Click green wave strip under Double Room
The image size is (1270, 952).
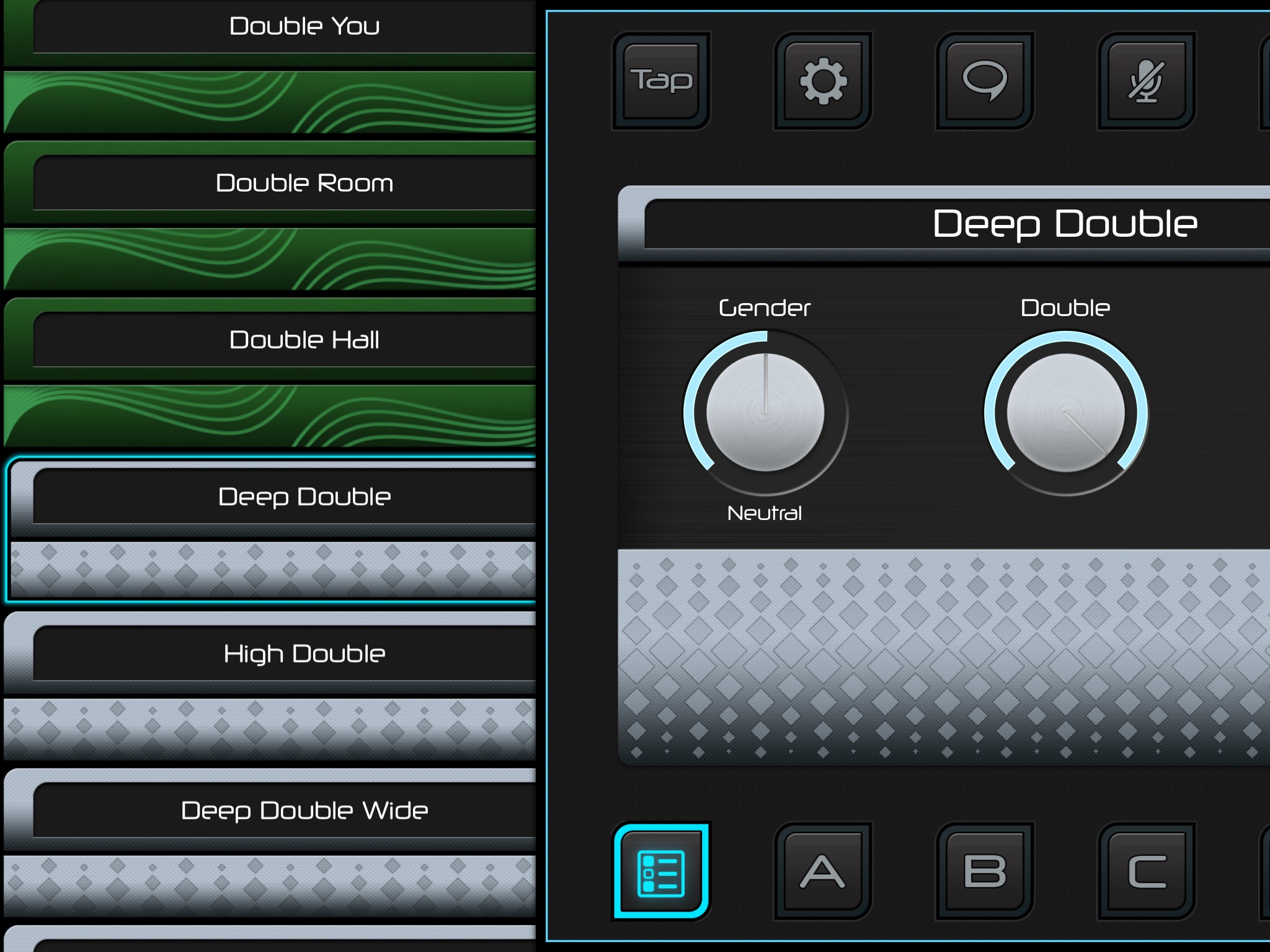(270, 259)
